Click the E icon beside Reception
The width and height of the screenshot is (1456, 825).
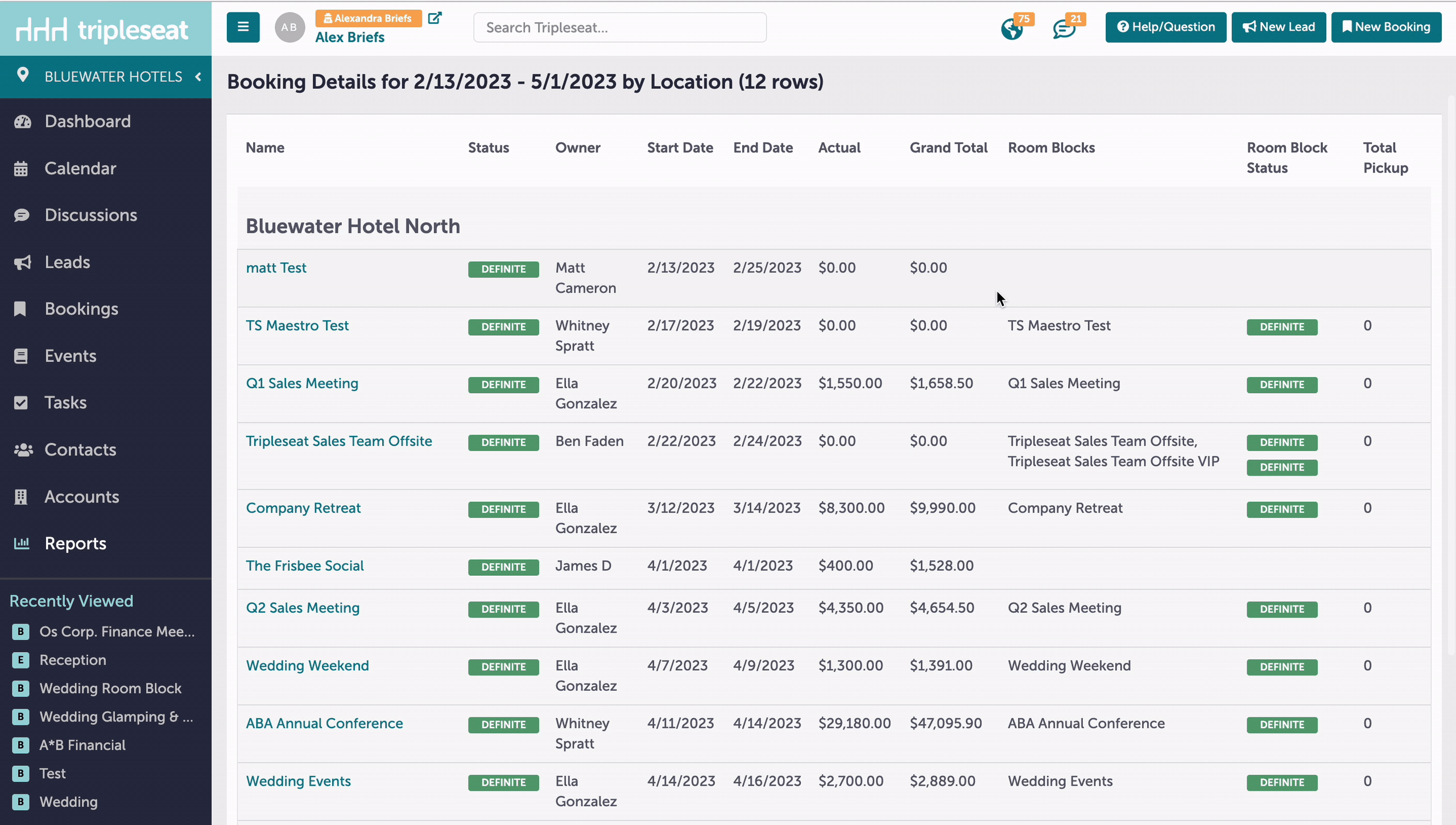pos(20,660)
